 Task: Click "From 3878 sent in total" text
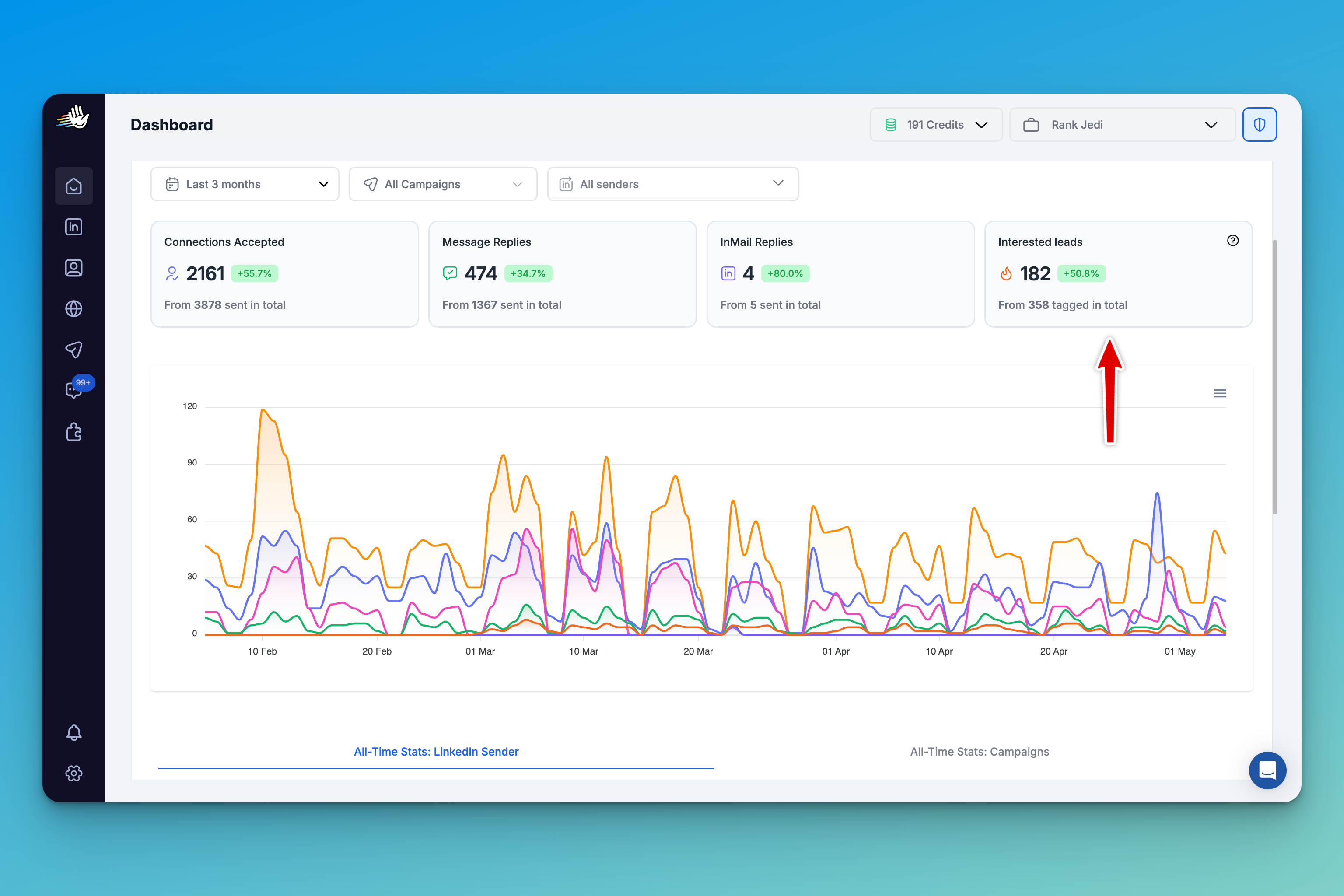tap(224, 305)
